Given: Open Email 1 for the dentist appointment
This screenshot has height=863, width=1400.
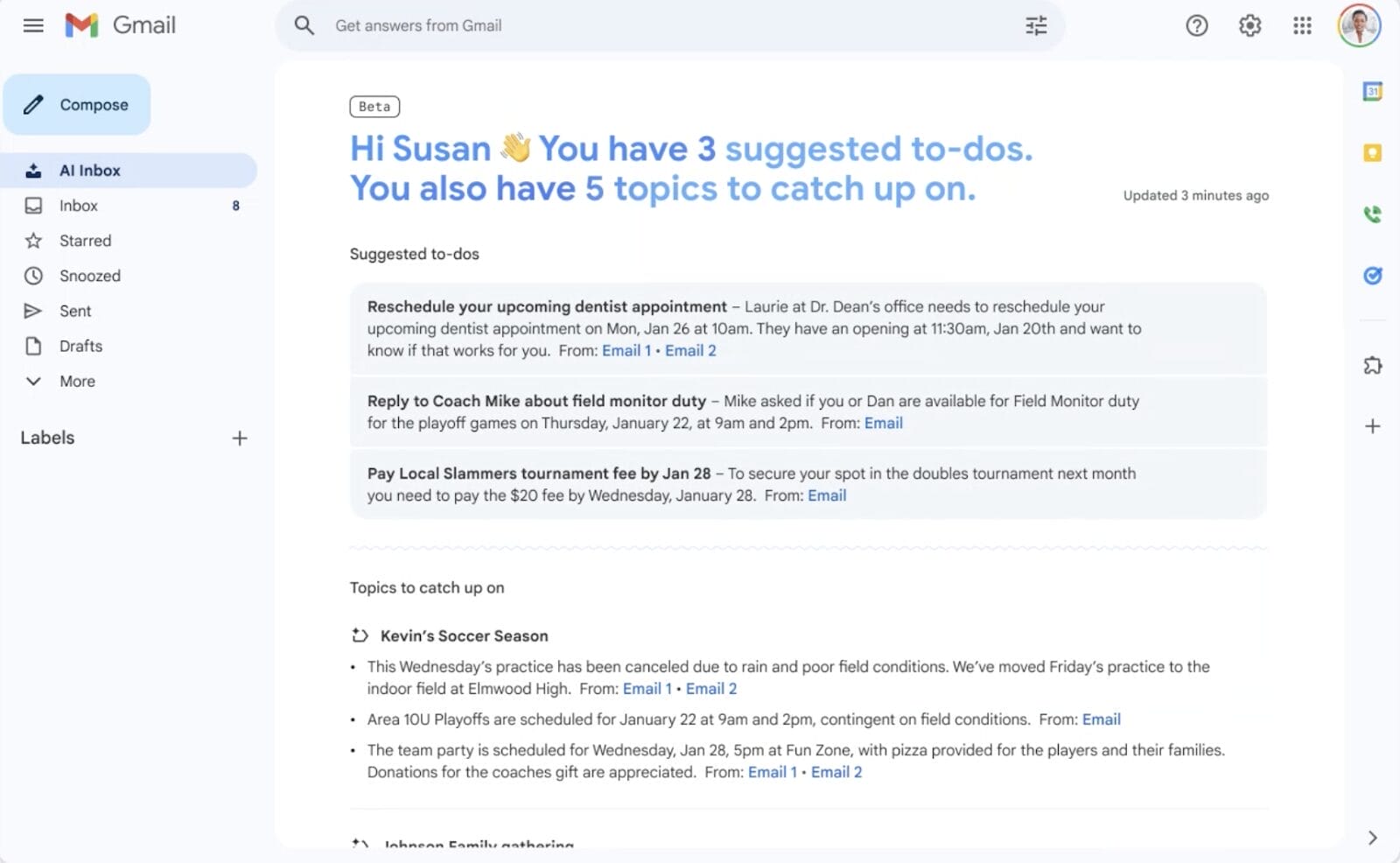Looking at the screenshot, I should tap(626, 350).
